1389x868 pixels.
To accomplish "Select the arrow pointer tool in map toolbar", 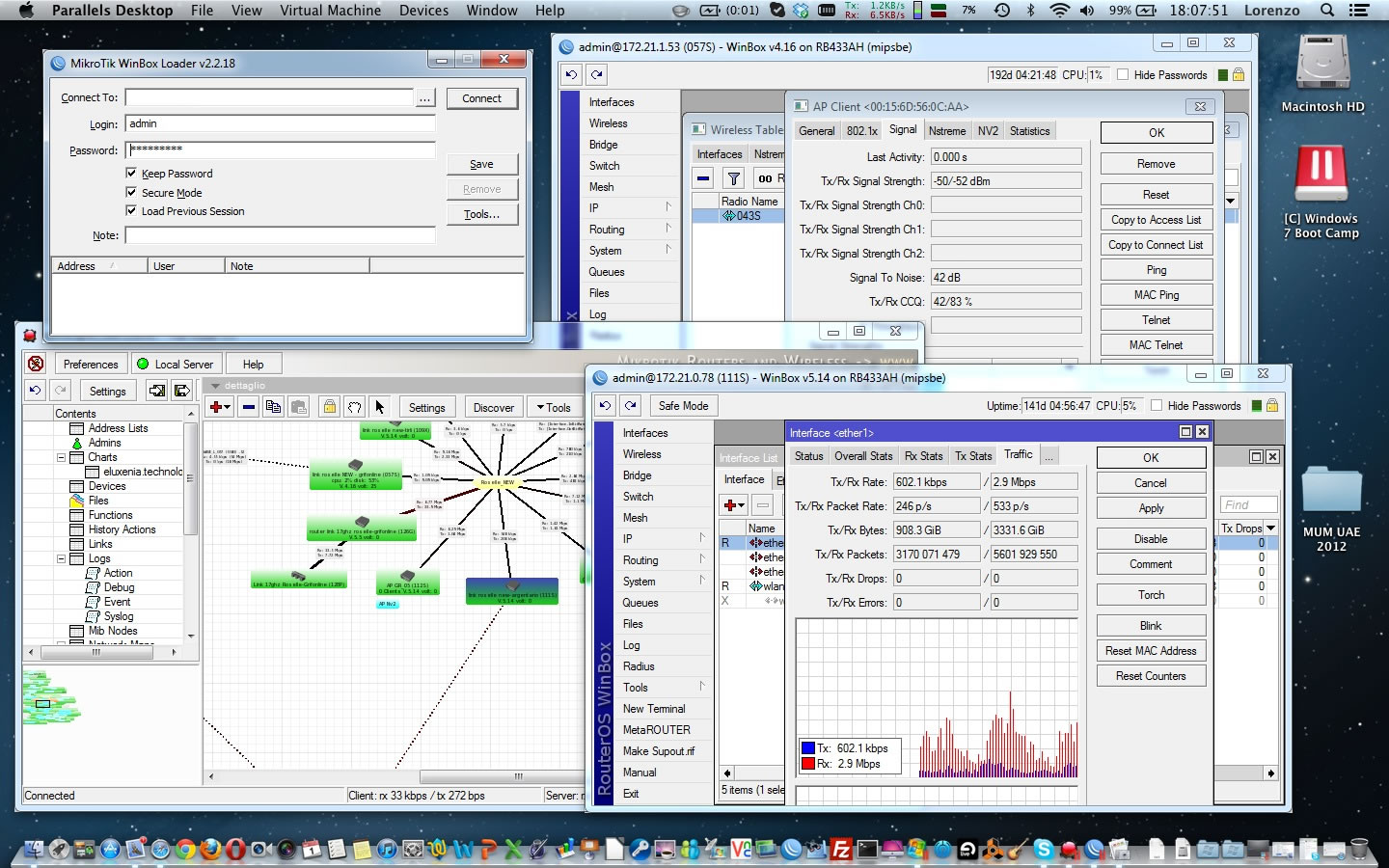I will coord(379,407).
